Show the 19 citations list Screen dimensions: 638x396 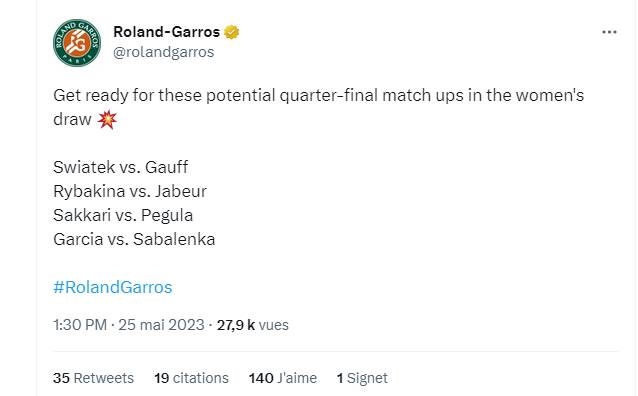[x=191, y=378]
